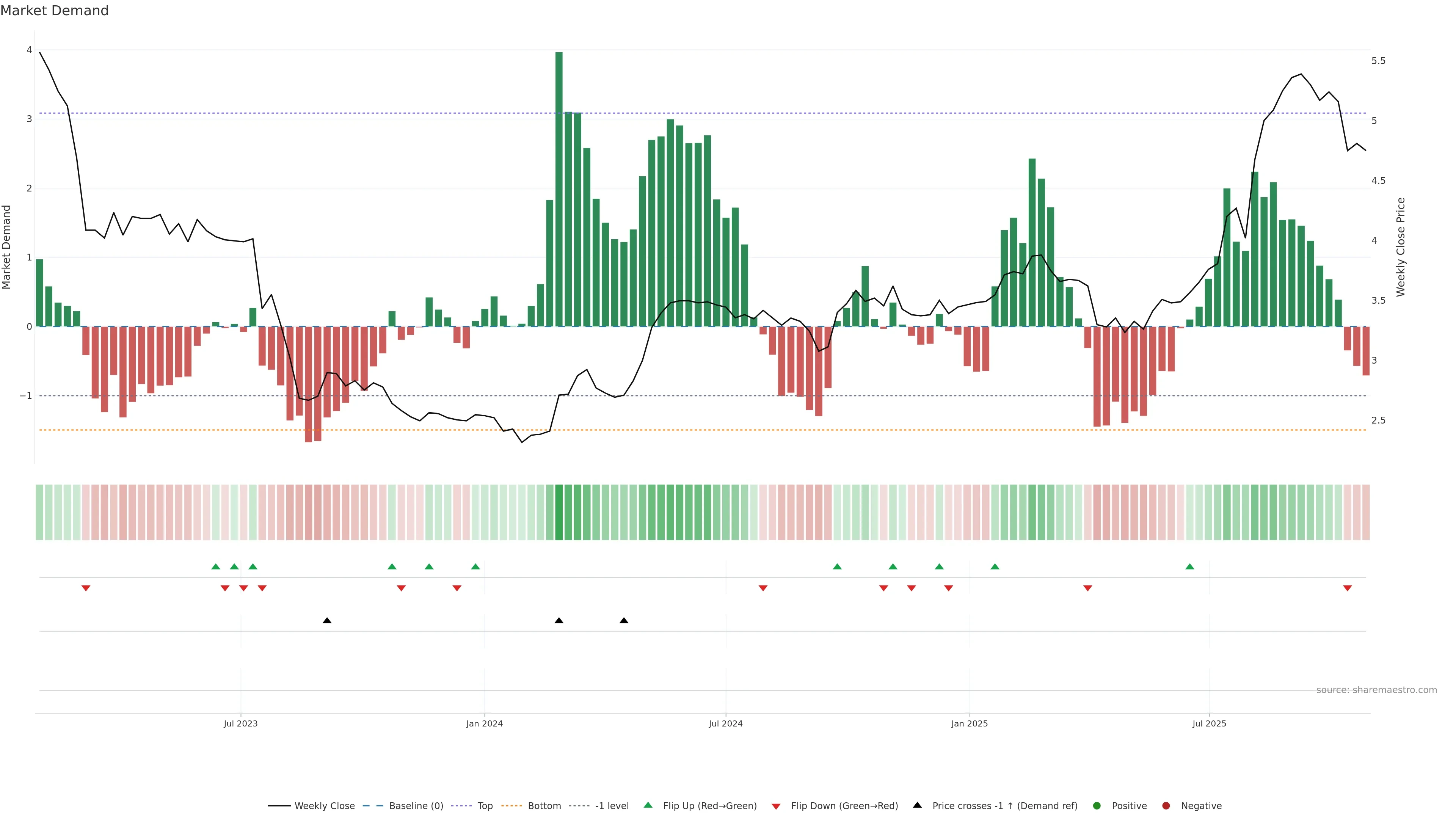Click the Jan 2024 axis label
The width and height of the screenshot is (1456, 819).
point(485,723)
